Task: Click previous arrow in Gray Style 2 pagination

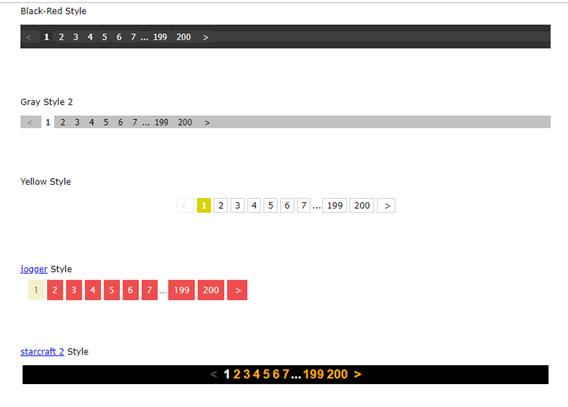Action: 30,122
